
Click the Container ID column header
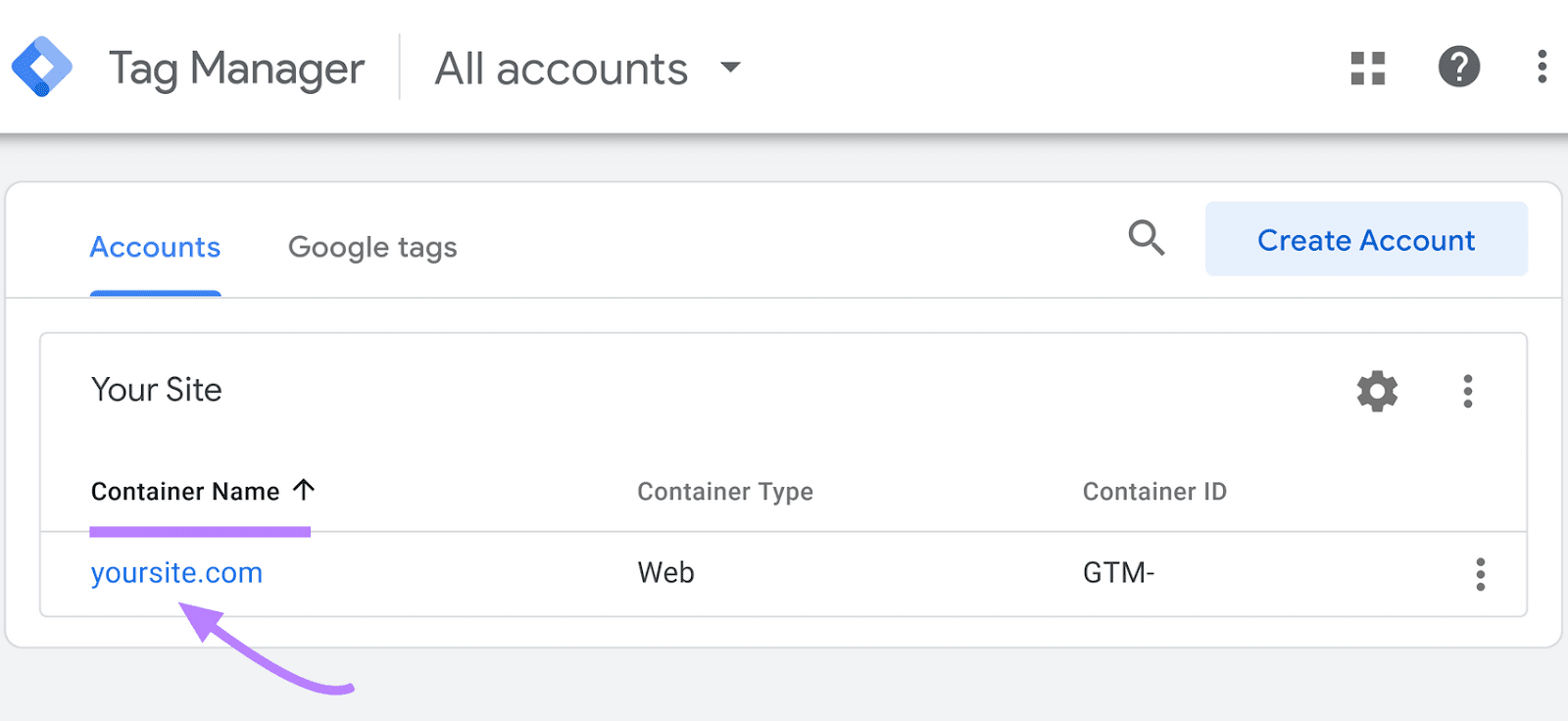coord(1153,491)
